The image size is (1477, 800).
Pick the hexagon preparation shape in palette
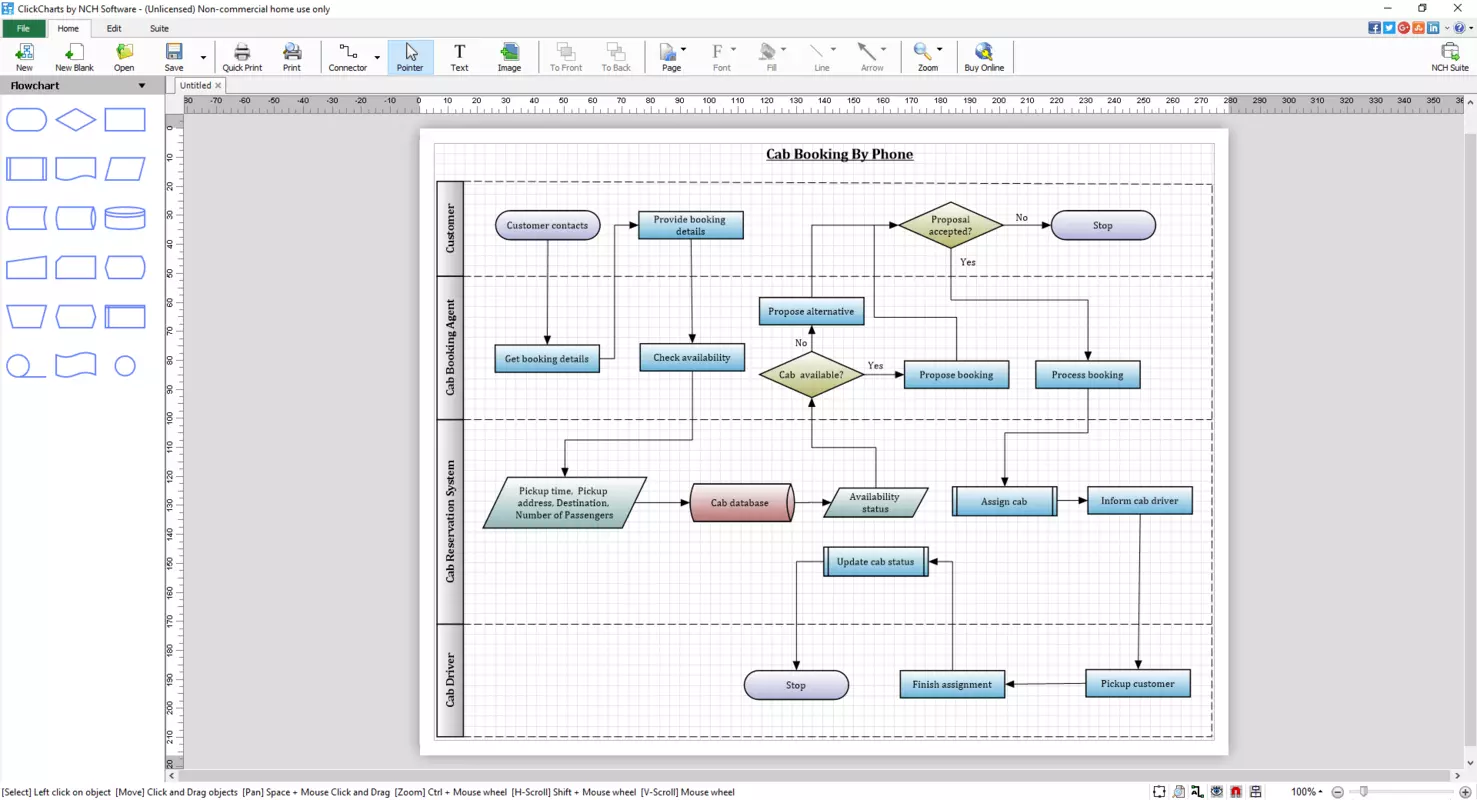76,317
